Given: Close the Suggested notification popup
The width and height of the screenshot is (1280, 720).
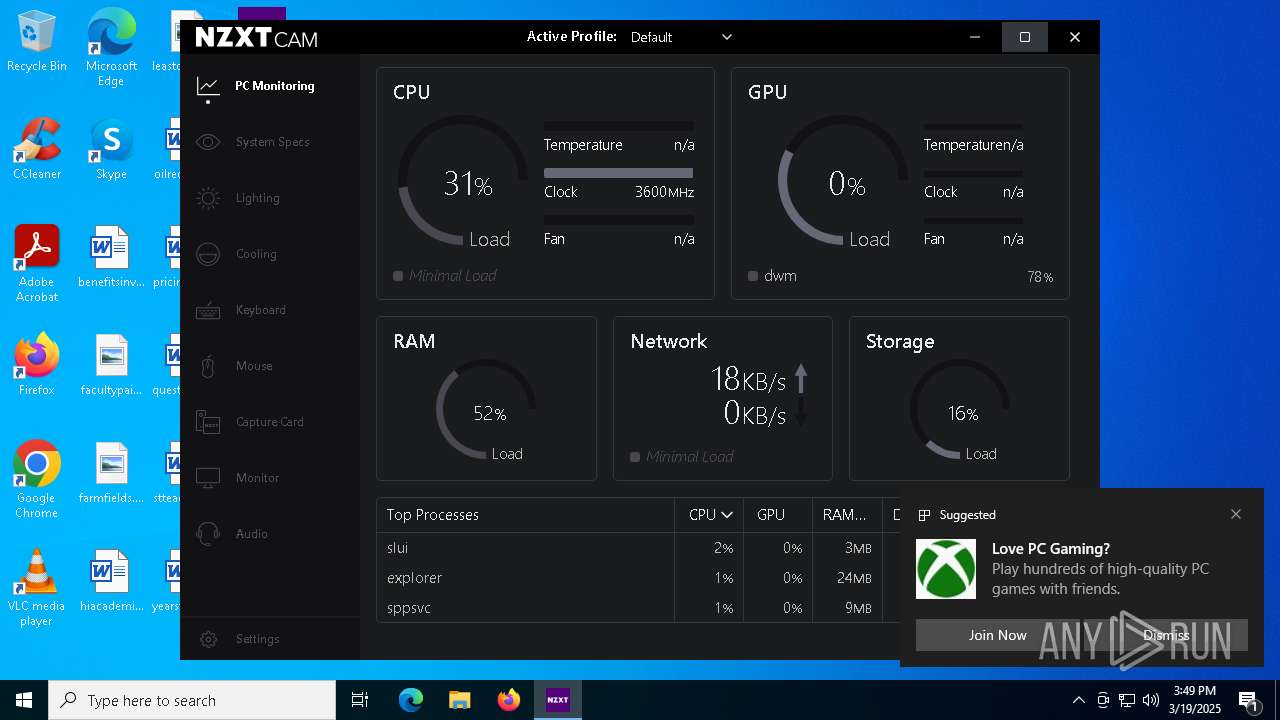Looking at the screenshot, I should (x=1236, y=514).
